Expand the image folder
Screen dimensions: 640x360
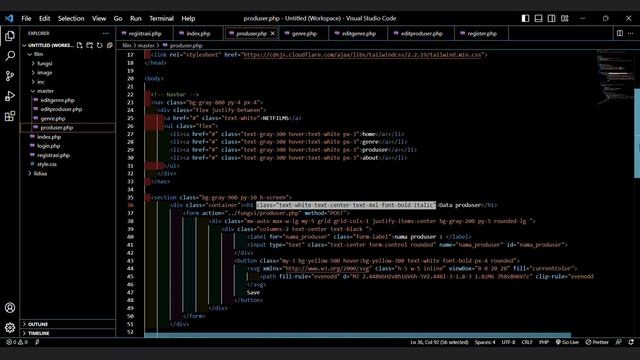tap(33, 73)
